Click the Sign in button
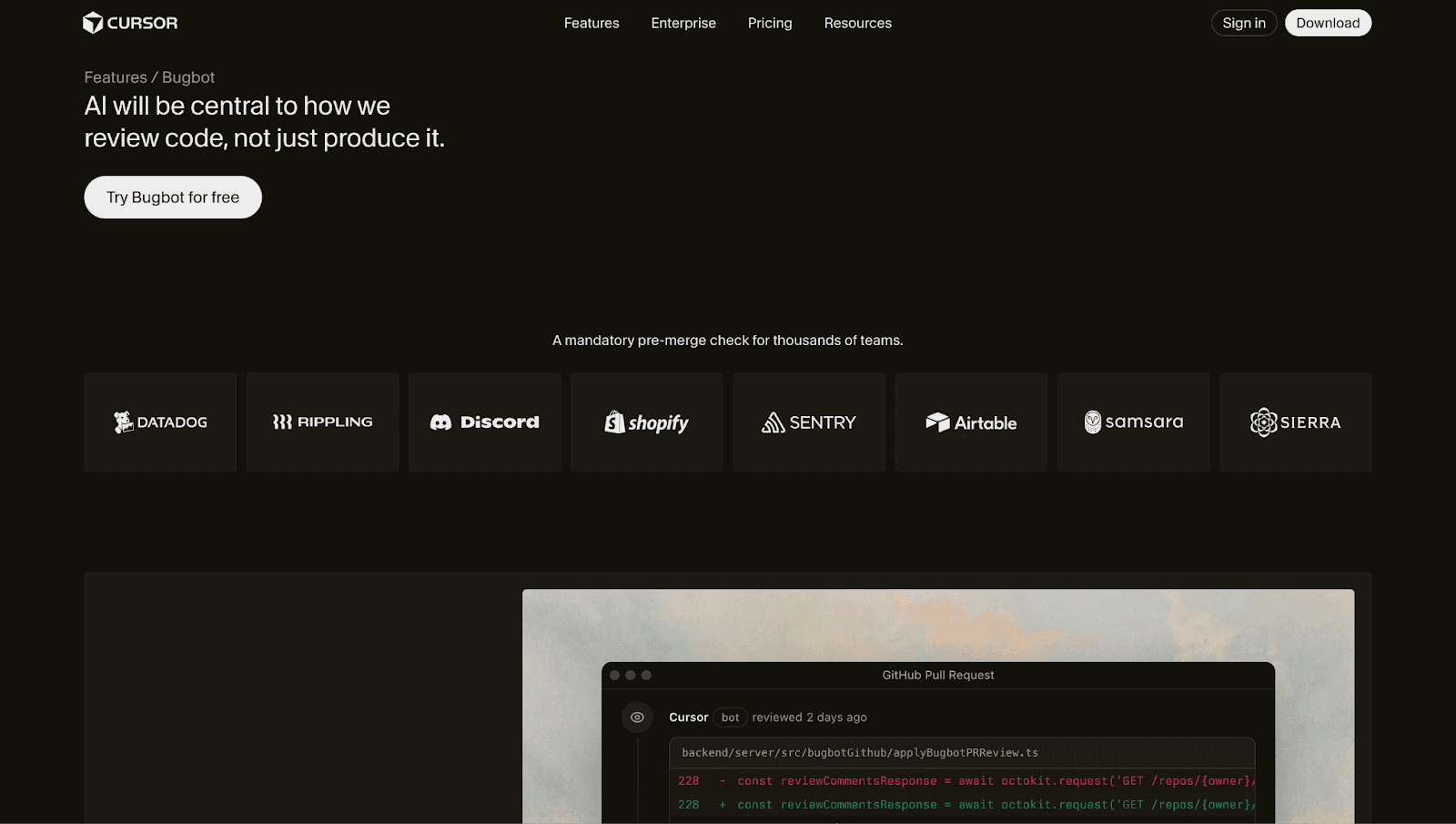1456x824 pixels. tap(1244, 23)
